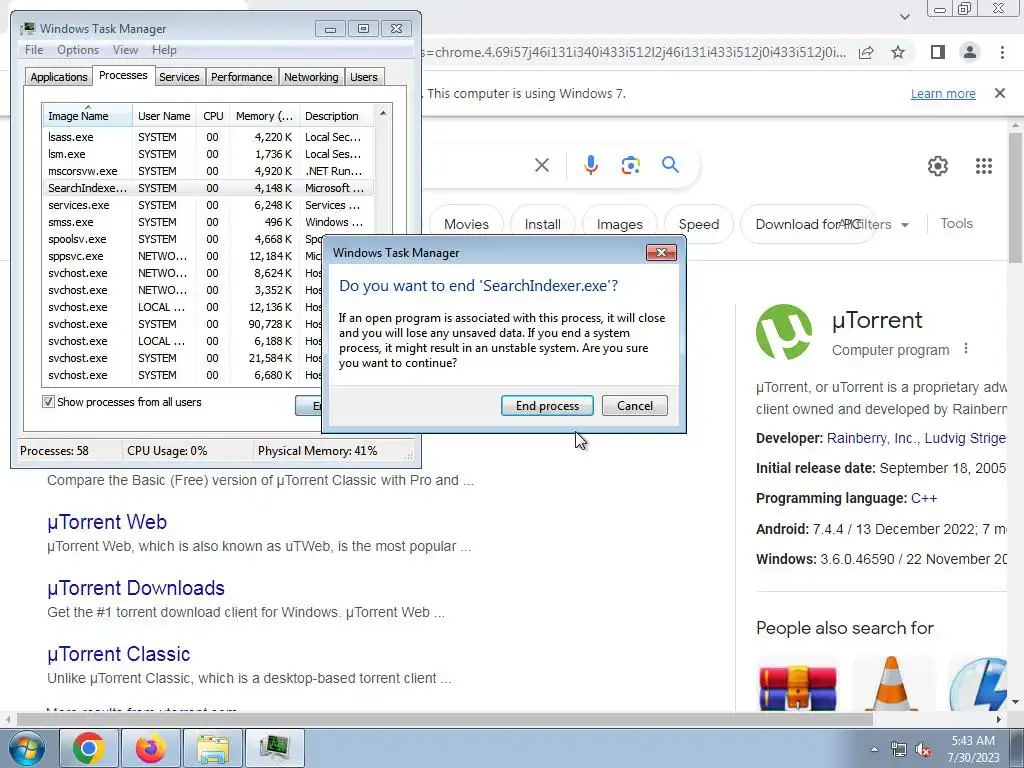
Task: Click the Learn more link
Action: click(x=943, y=93)
